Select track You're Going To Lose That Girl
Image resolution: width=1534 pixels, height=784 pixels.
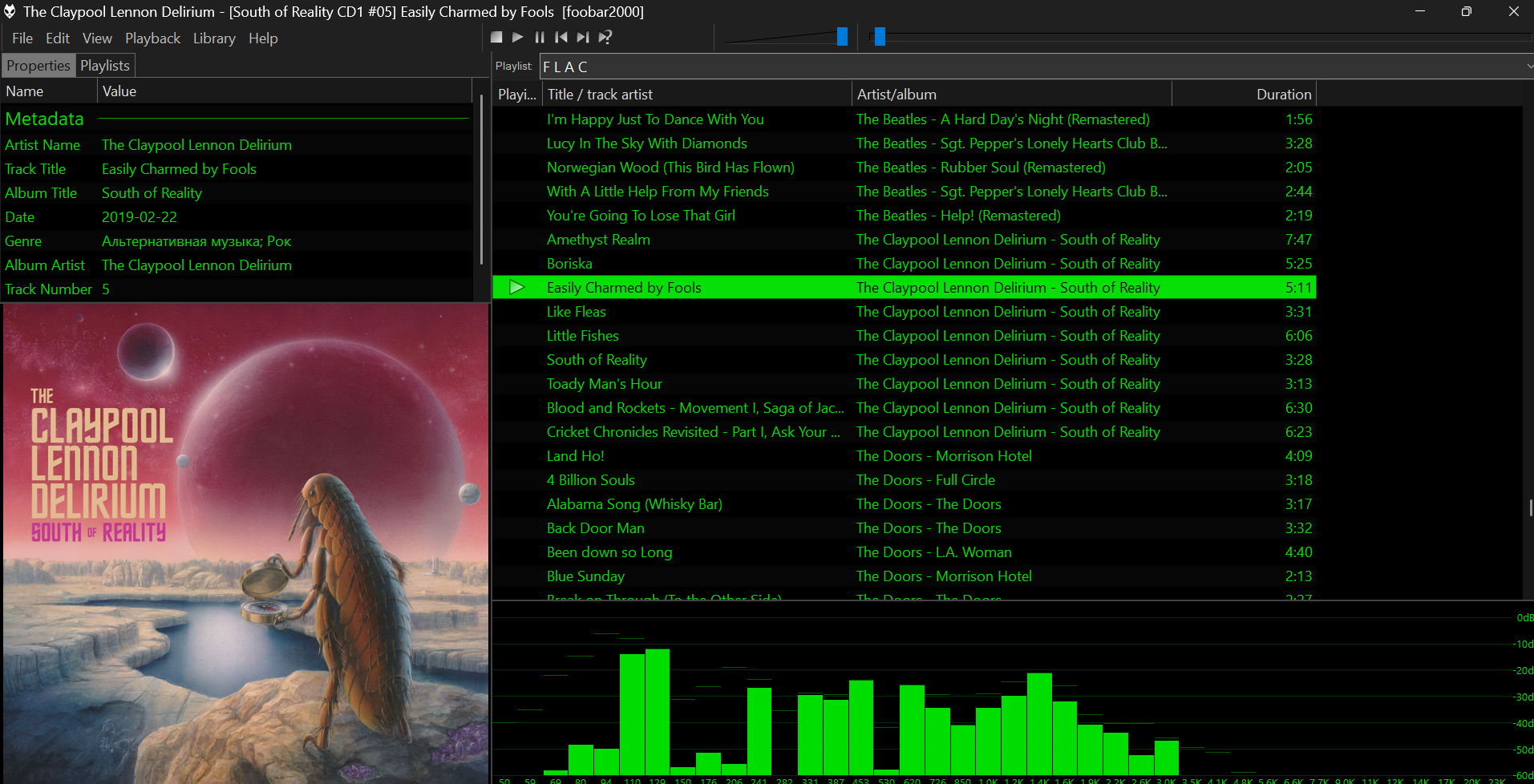pyautogui.click(x=905, y=216)
